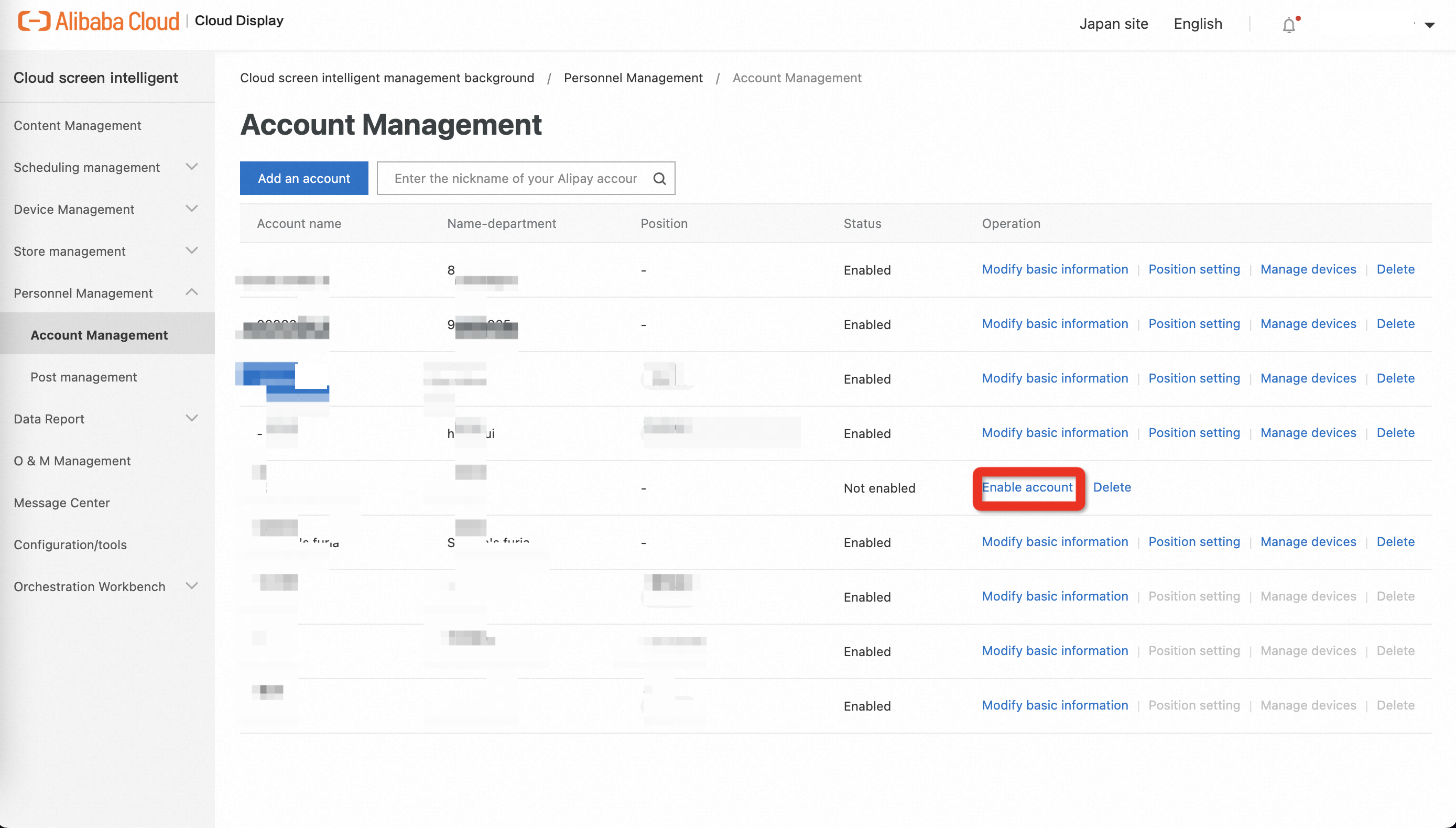This screenshot has width=1456, height=828.
Task: Modify basic information in fourth row
Action: pyautogui.click(x=1055, y=433)
